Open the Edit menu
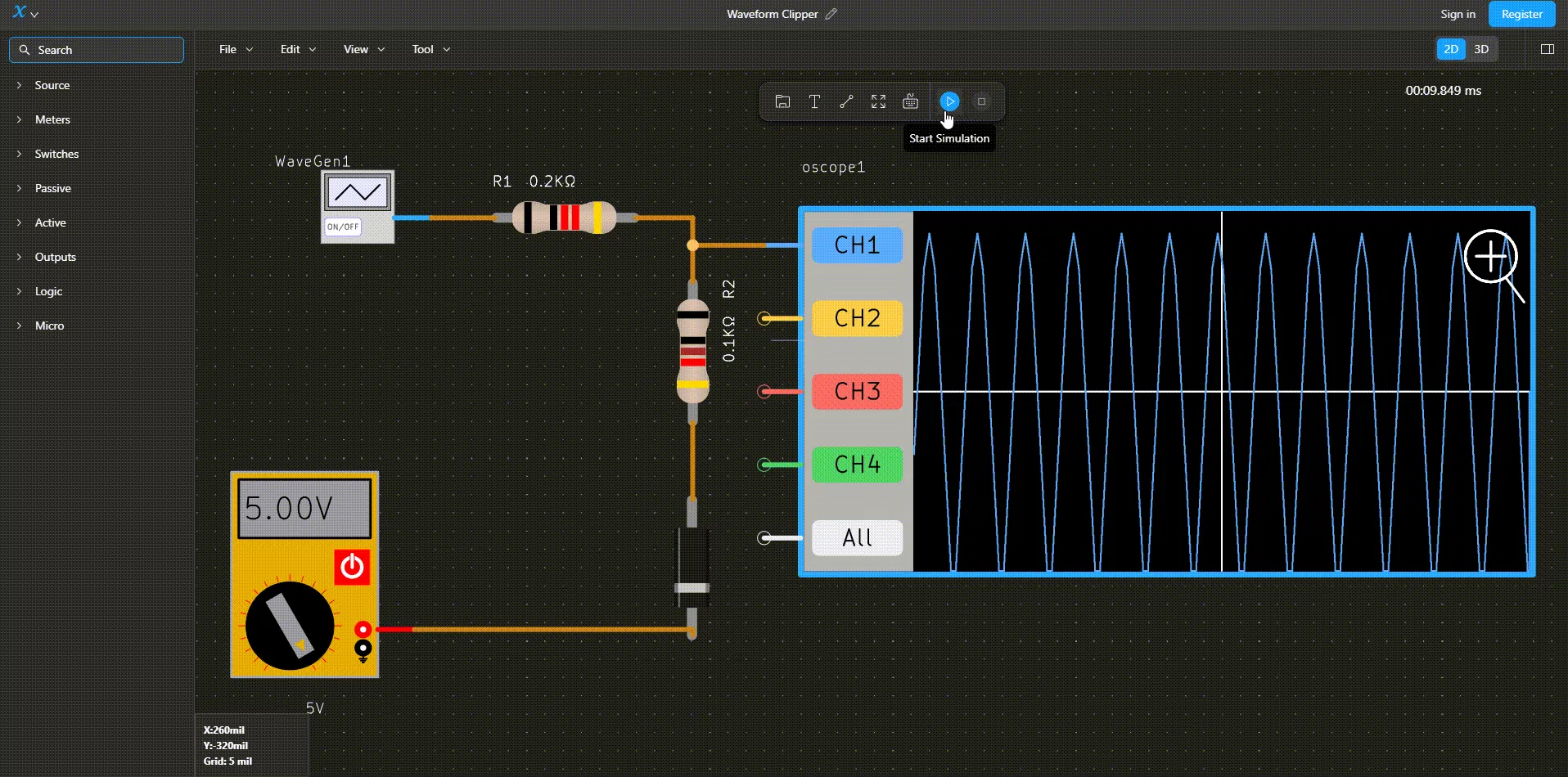This screenshot has width=1568, height=777. (x=298, y=49)
